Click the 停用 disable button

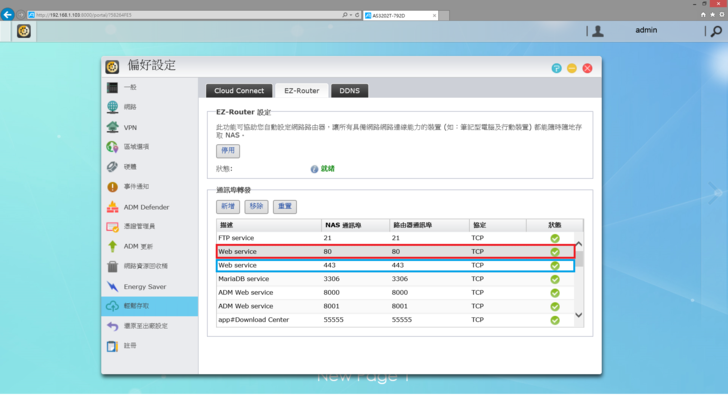[228, 151]
